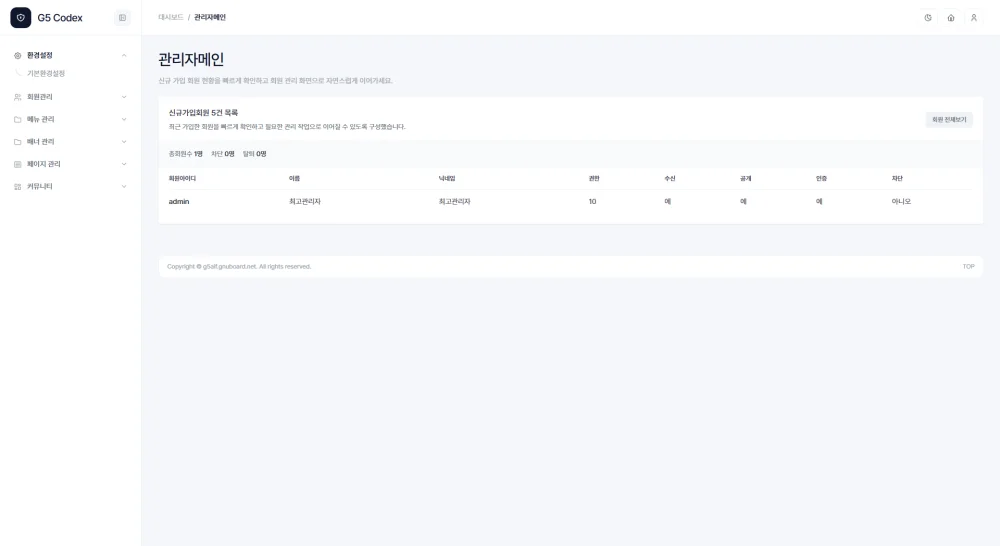Click the 신규가입회원 5건 목록 heading
The image size is (1000, 546).
pos(203,113)
